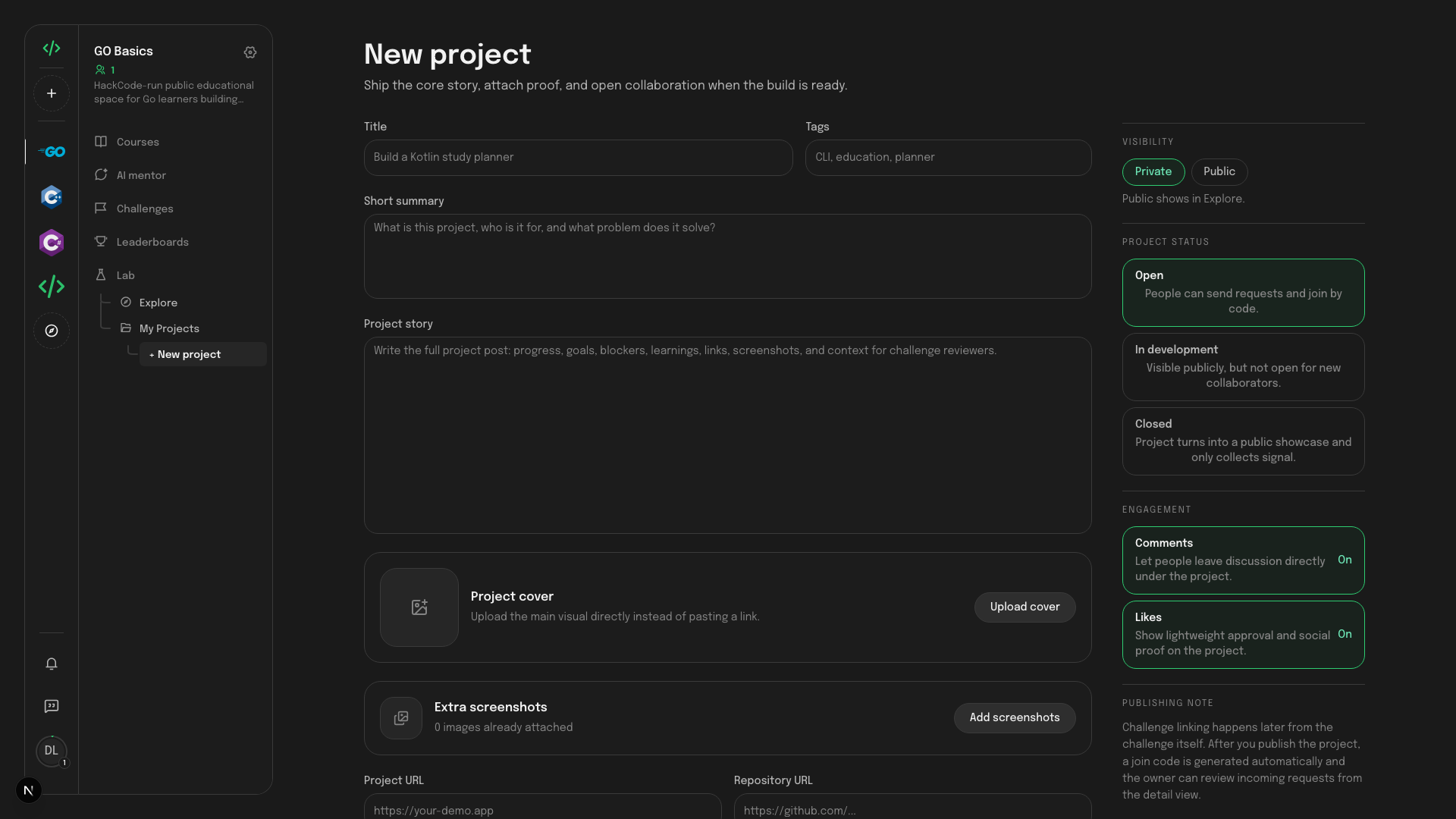The width and height of the screenshot is (1456, 819).
Task: Select the GO language server icon
Action: point(52,152)
